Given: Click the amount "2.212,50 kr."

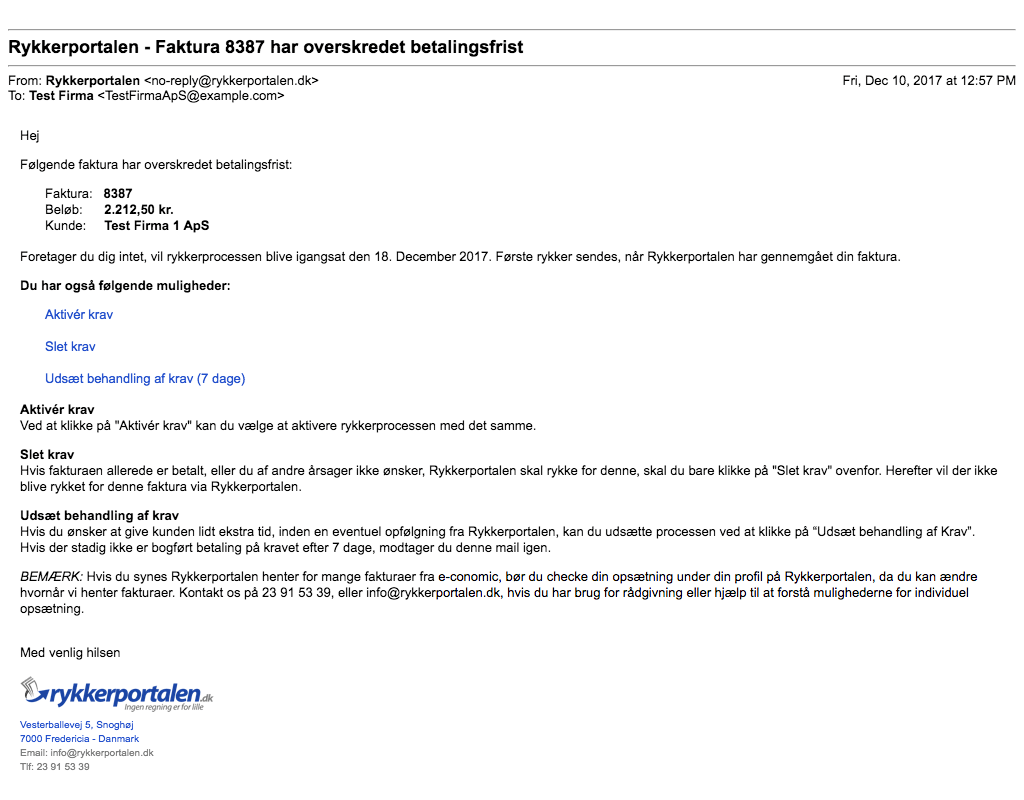Looking at the screenshot, I should [x=139, y=209].
